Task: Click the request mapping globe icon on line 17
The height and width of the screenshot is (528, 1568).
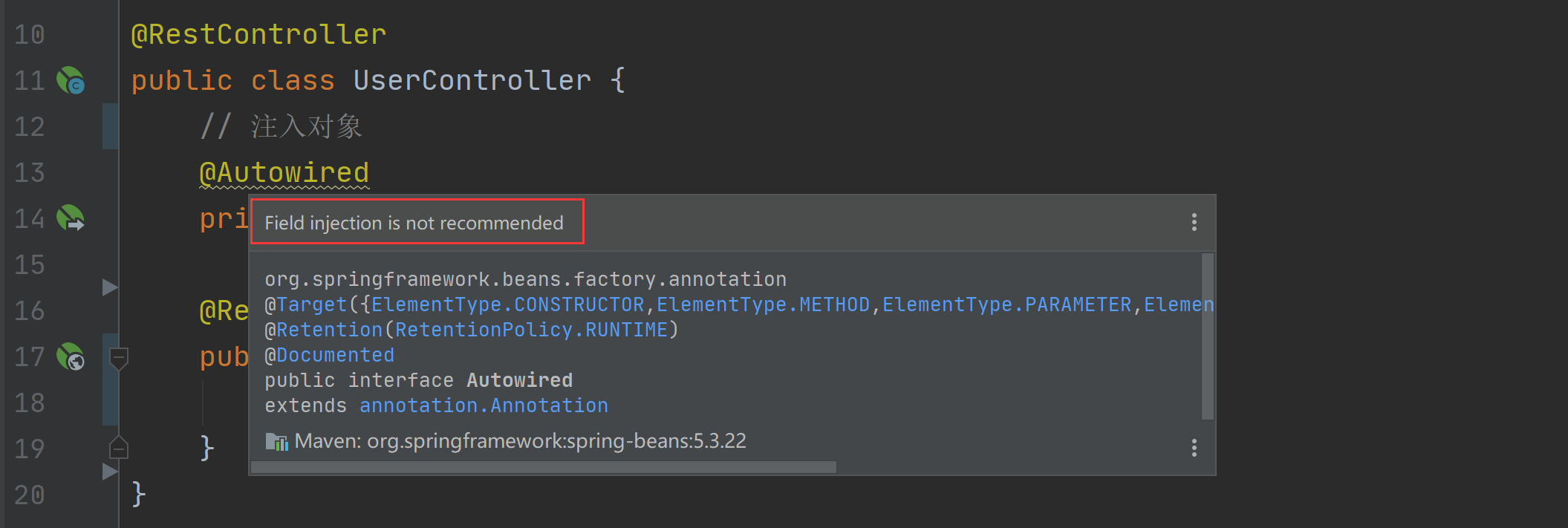Action: pos(71,356)
